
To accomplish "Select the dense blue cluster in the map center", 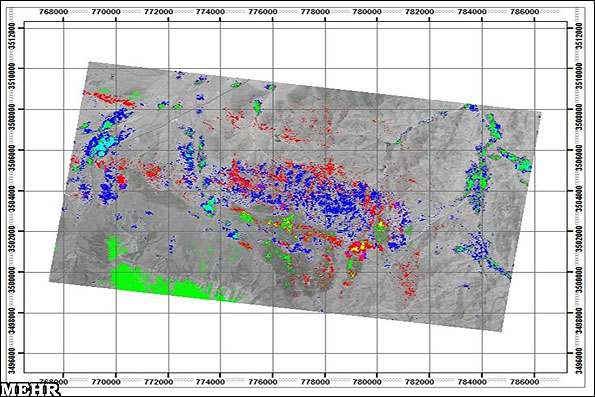I will click(x=334, y=201).
